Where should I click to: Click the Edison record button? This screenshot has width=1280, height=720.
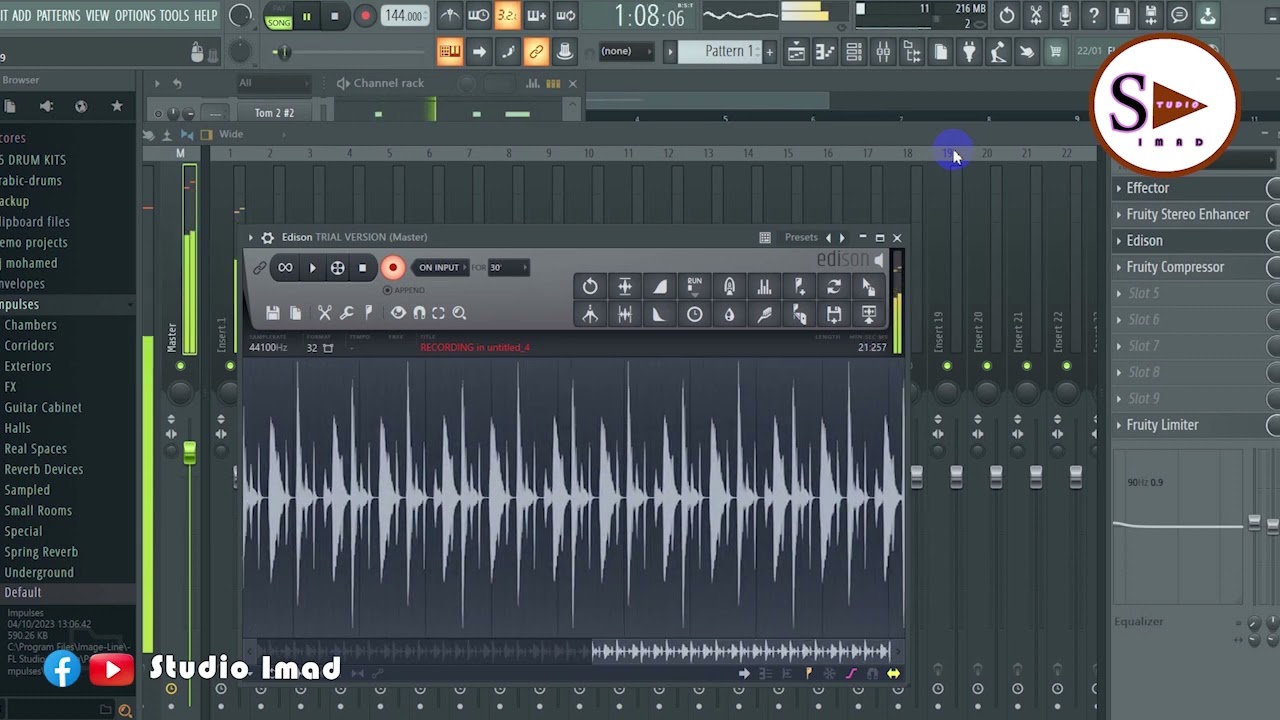(x=392, y=267)
